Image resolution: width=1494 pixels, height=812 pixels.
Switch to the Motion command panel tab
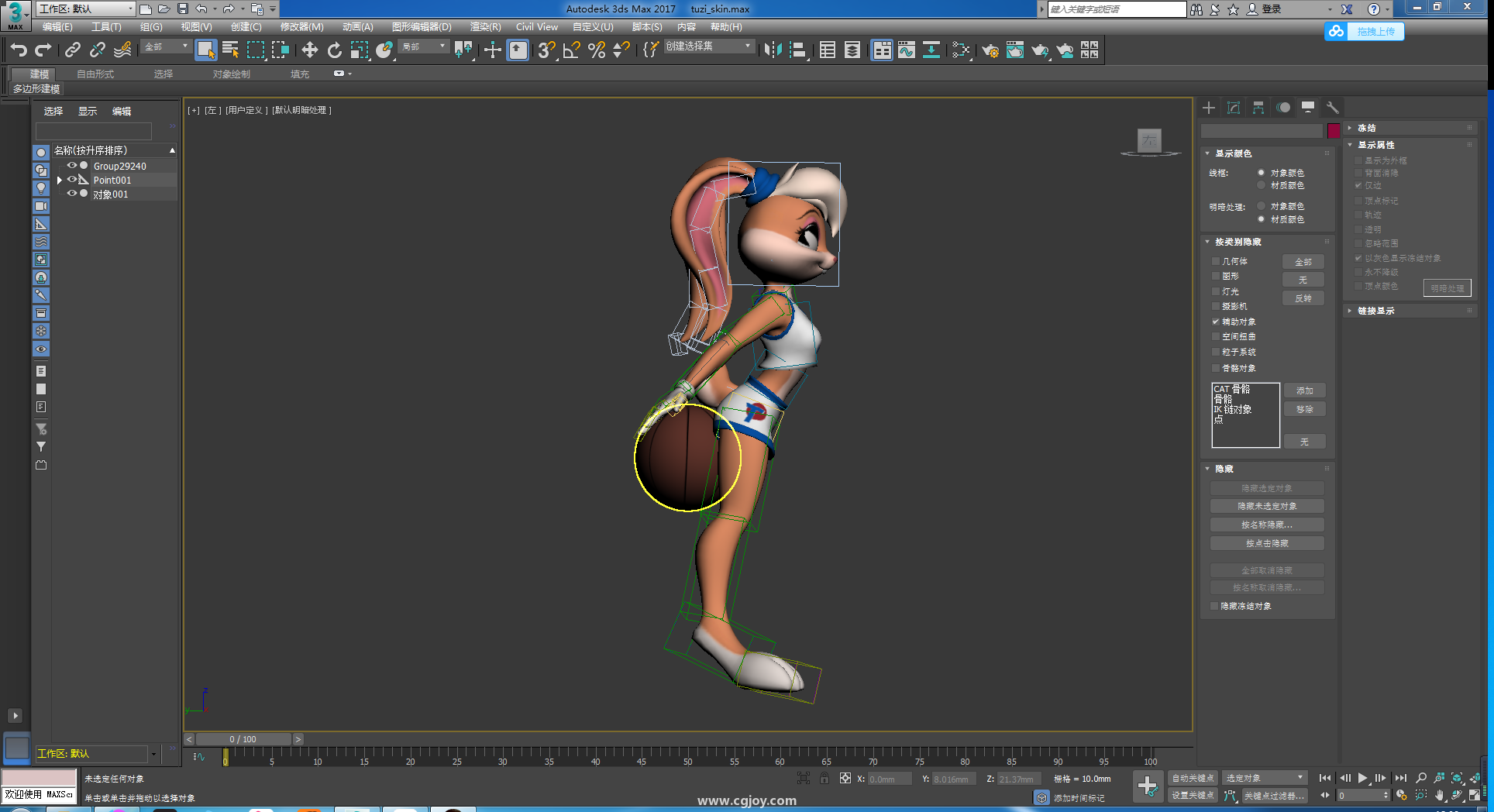coord(1284,108)
